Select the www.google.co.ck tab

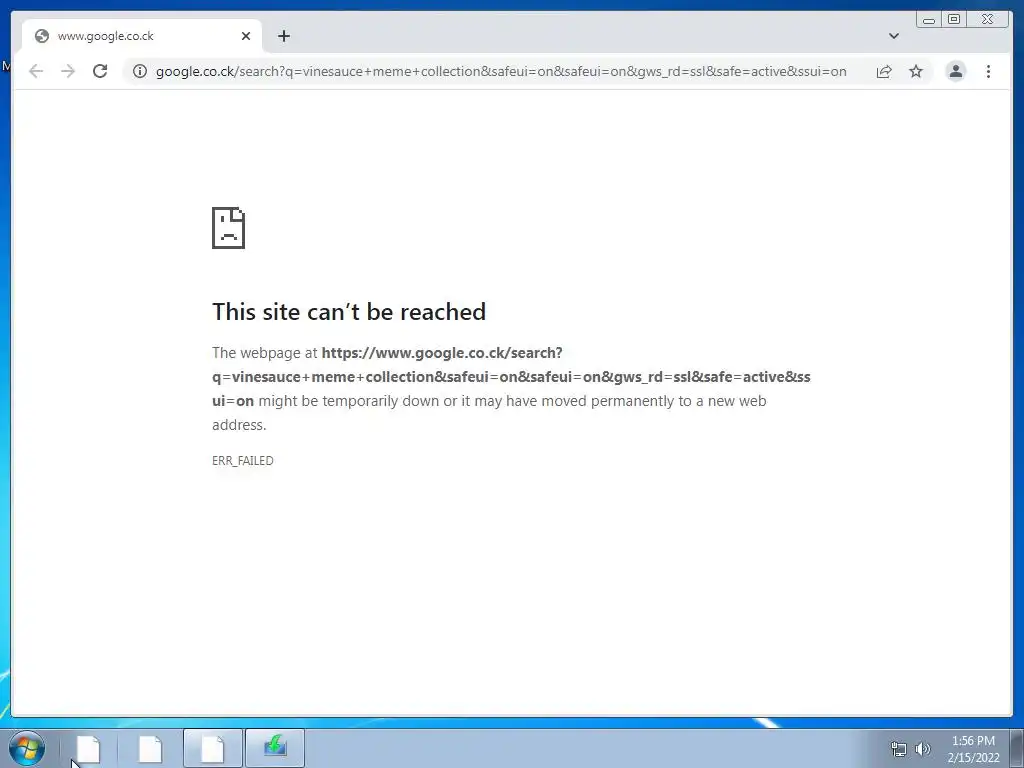coord(142,36)
